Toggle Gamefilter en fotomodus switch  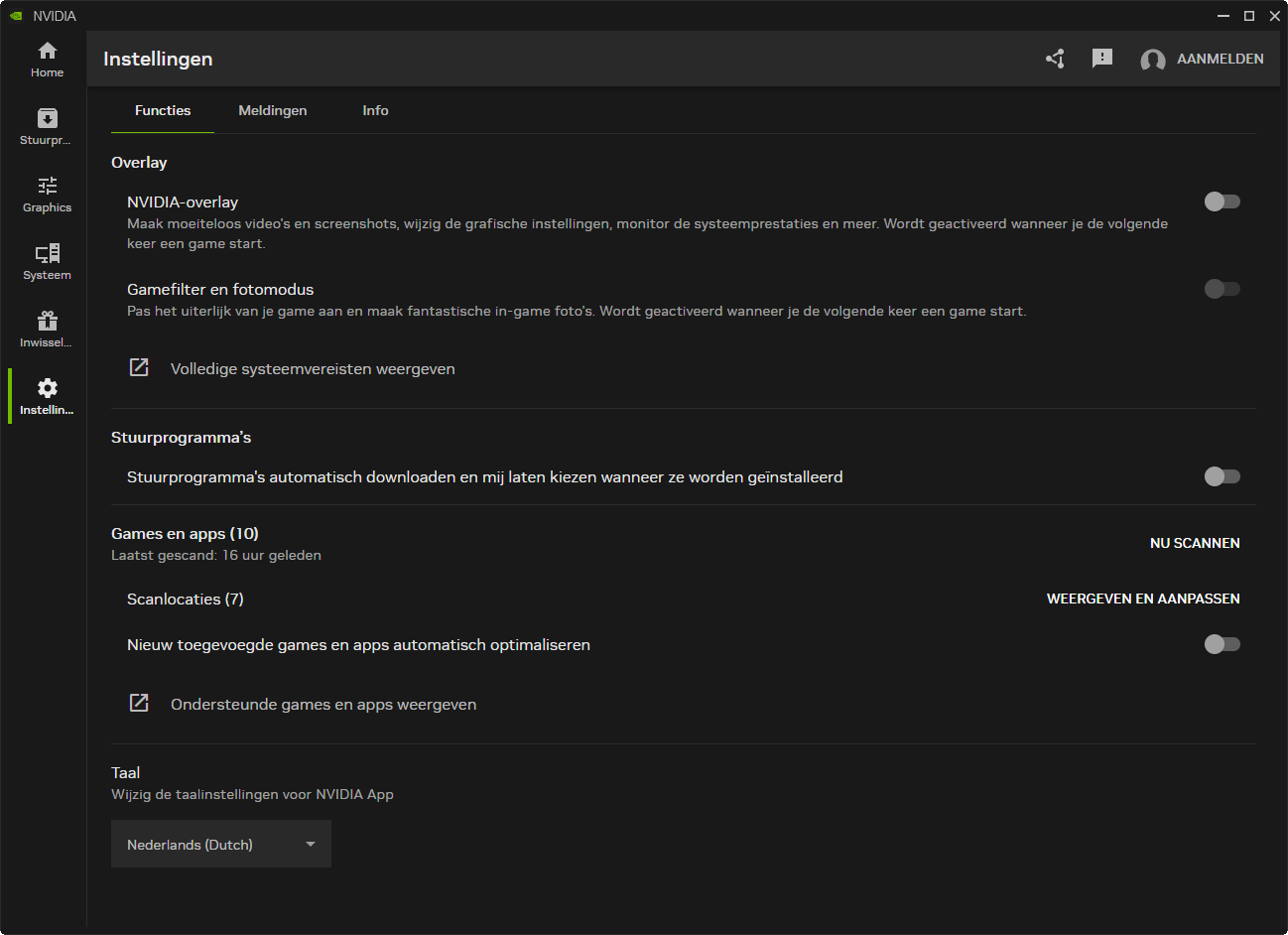(x=1222, y=289)
